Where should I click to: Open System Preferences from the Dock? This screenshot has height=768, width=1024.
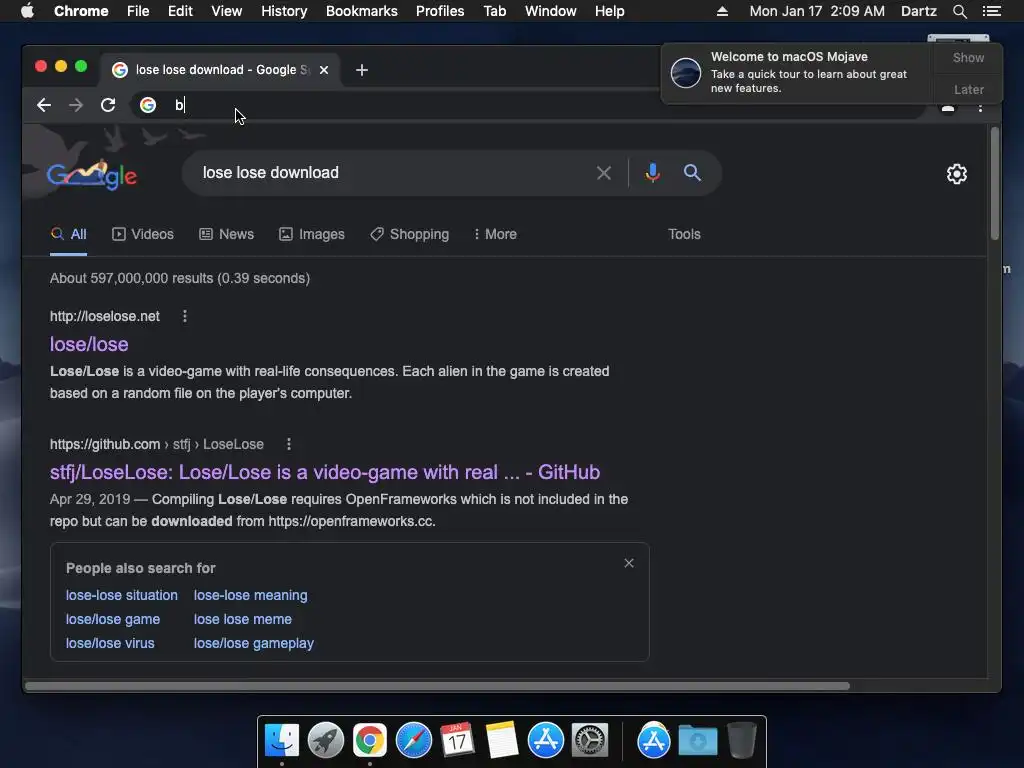(590, 741)
